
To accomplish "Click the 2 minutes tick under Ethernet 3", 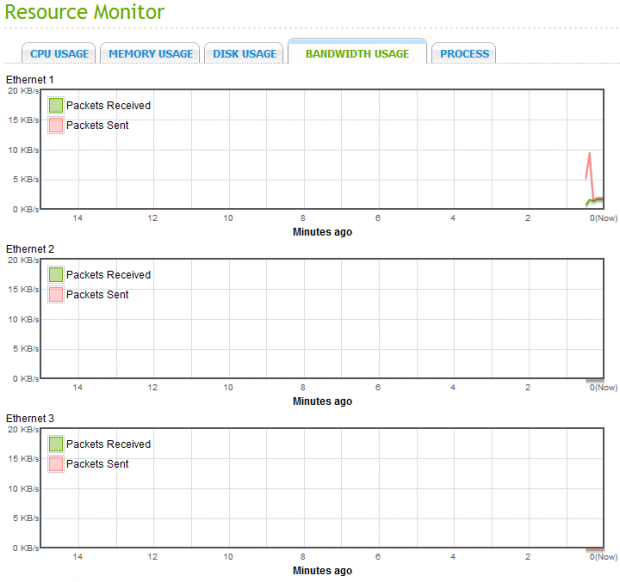I will 527,557.
